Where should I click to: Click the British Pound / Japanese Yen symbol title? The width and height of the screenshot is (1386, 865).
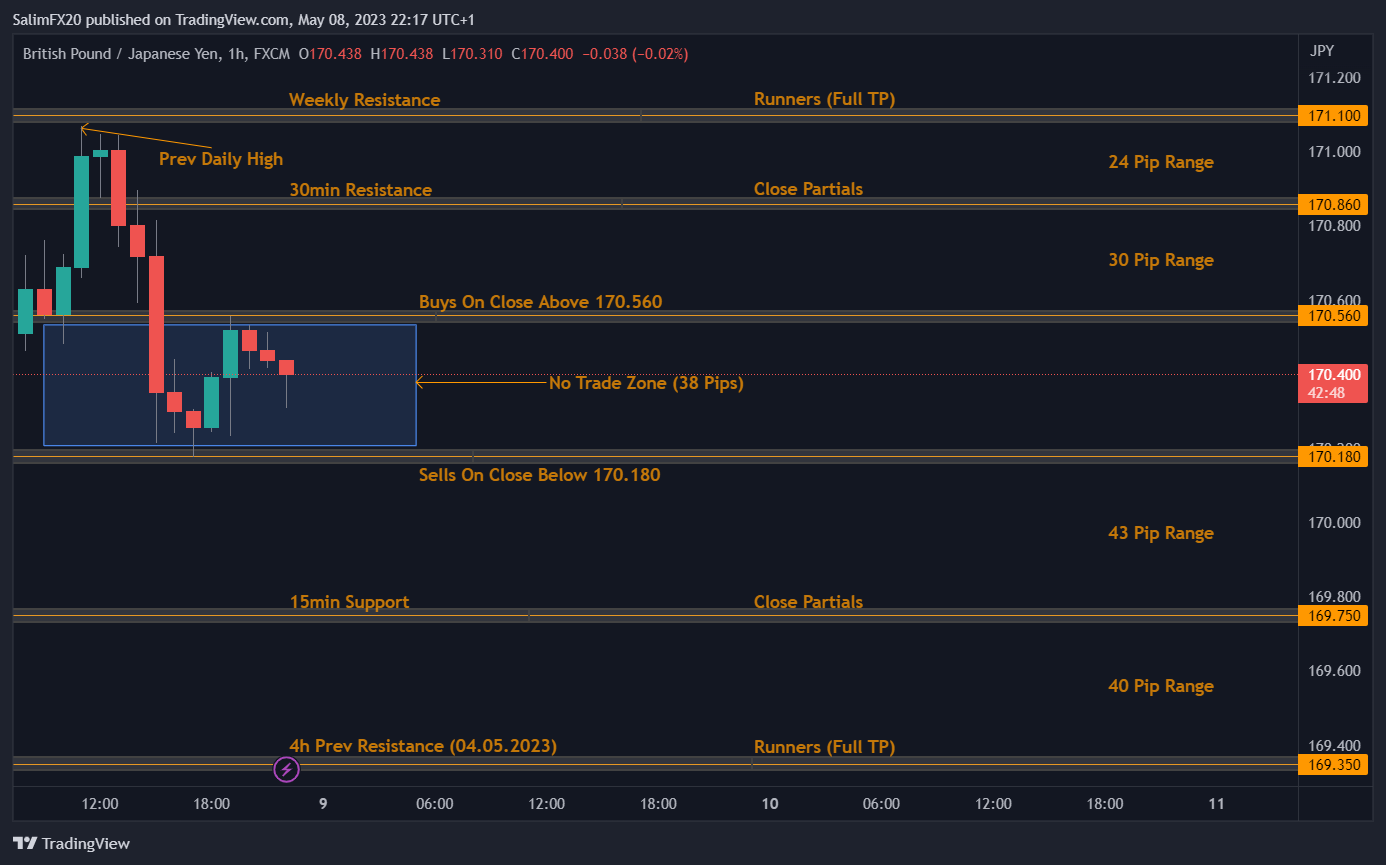click(134, 54)
